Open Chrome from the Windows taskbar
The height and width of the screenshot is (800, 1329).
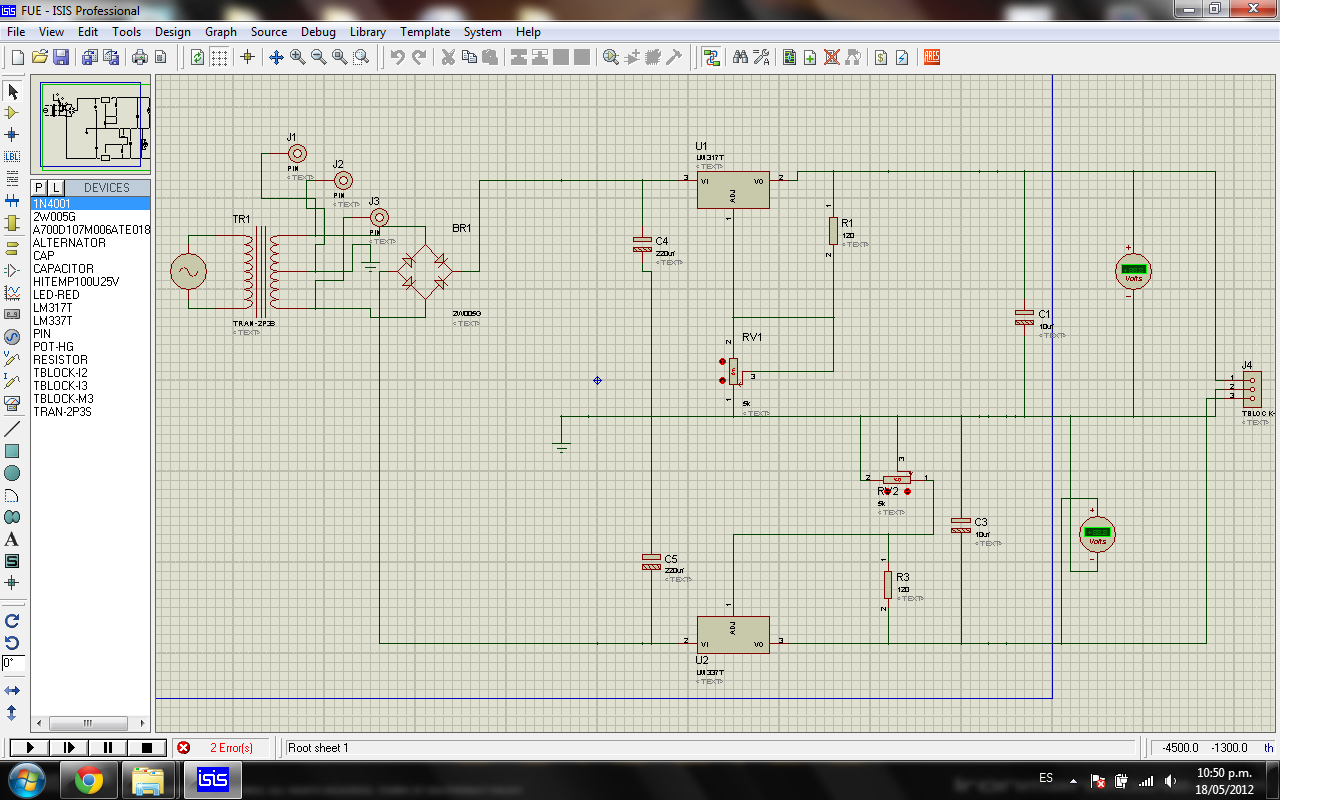(88, 779)
